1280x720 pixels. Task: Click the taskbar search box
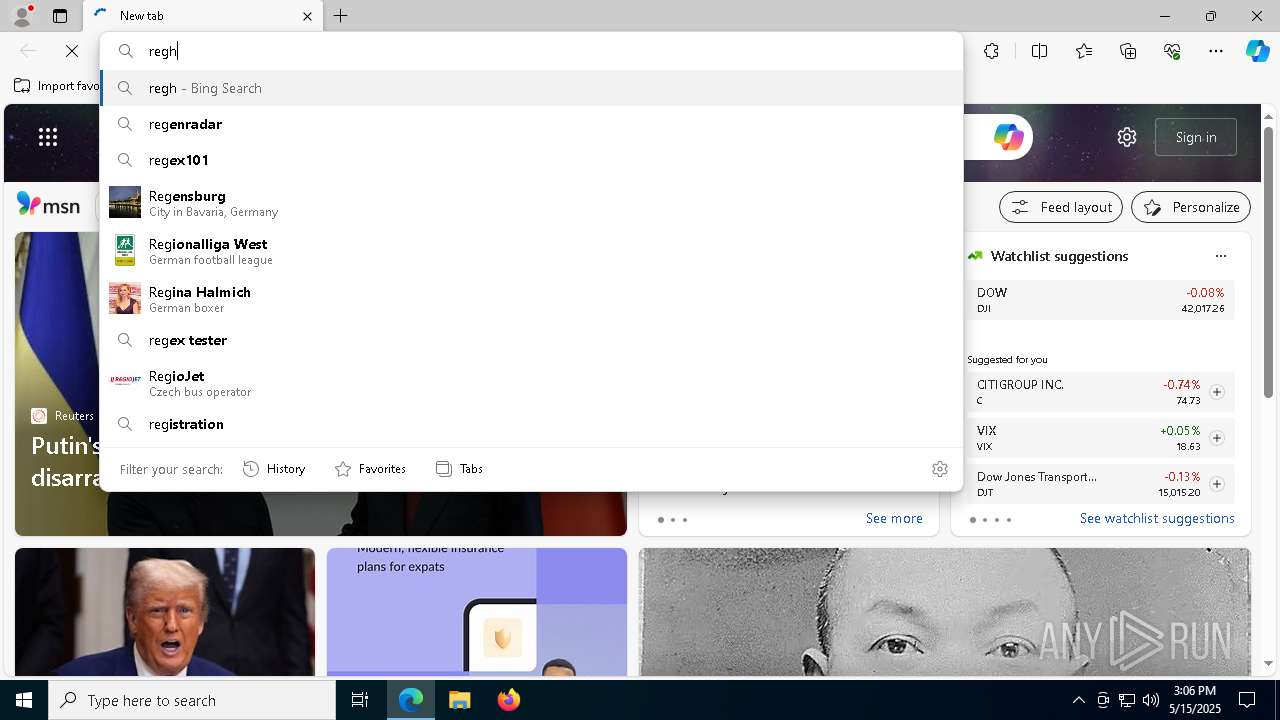pyautogui.click(x=192, y=700)
